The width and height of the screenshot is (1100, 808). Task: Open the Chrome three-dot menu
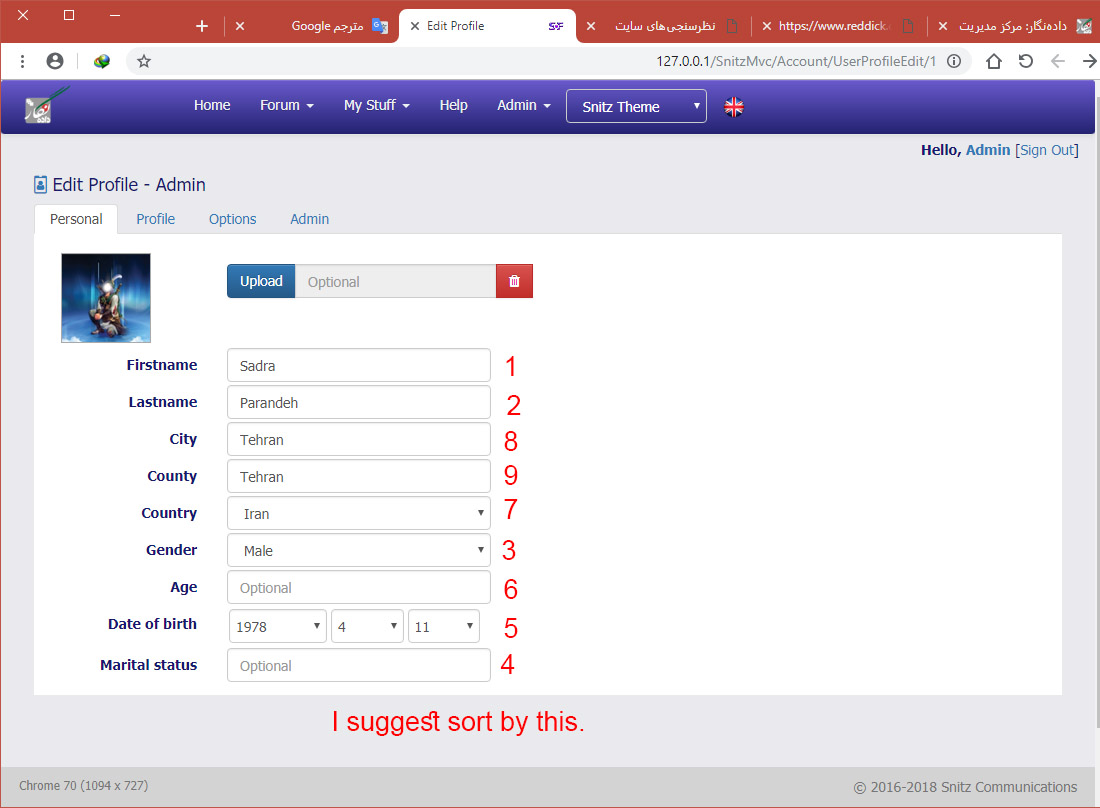pyautogui.click(x=22, y=61)
